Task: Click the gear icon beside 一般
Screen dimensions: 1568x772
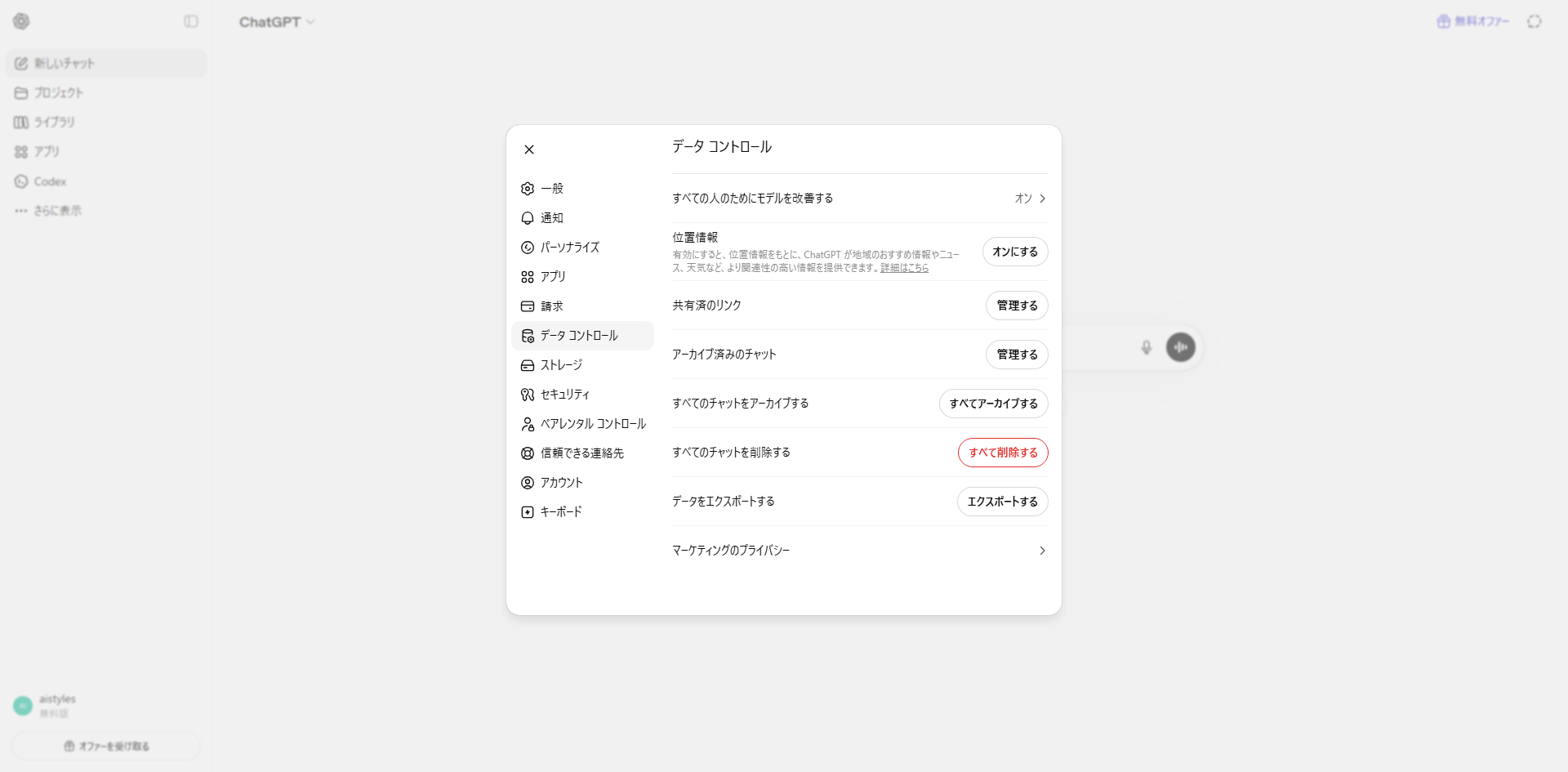Action: 528,189
